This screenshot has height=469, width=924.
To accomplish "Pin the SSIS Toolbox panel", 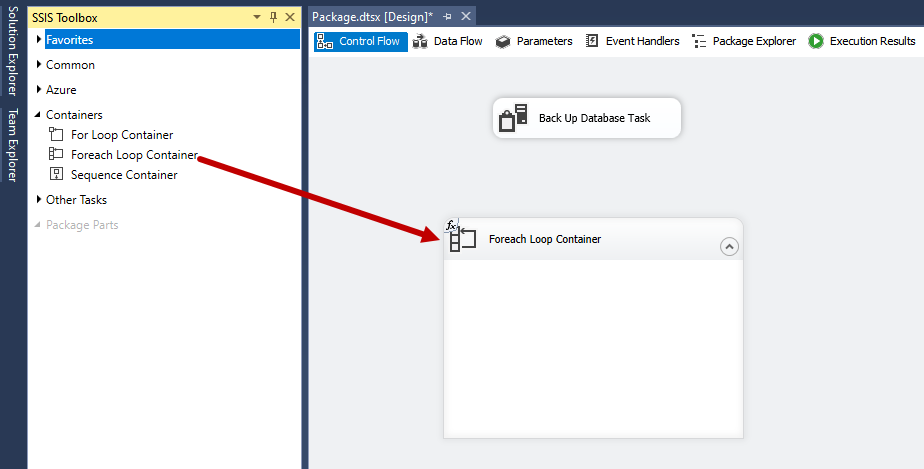I will 273,17.
